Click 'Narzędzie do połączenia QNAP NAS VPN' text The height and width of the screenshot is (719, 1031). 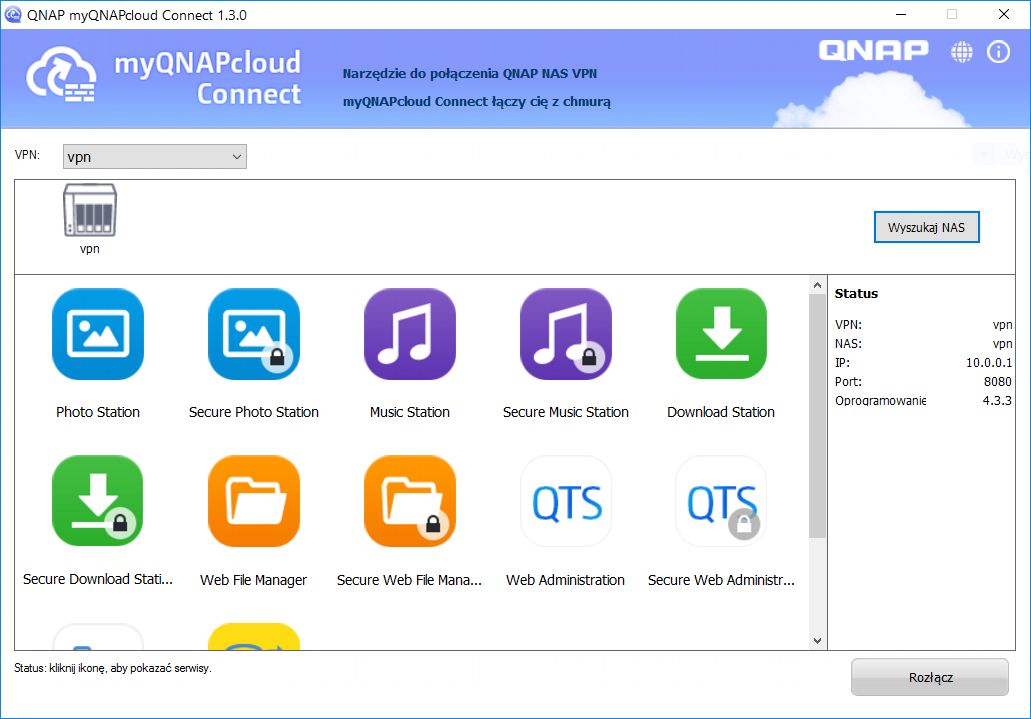tap(469, 74)
